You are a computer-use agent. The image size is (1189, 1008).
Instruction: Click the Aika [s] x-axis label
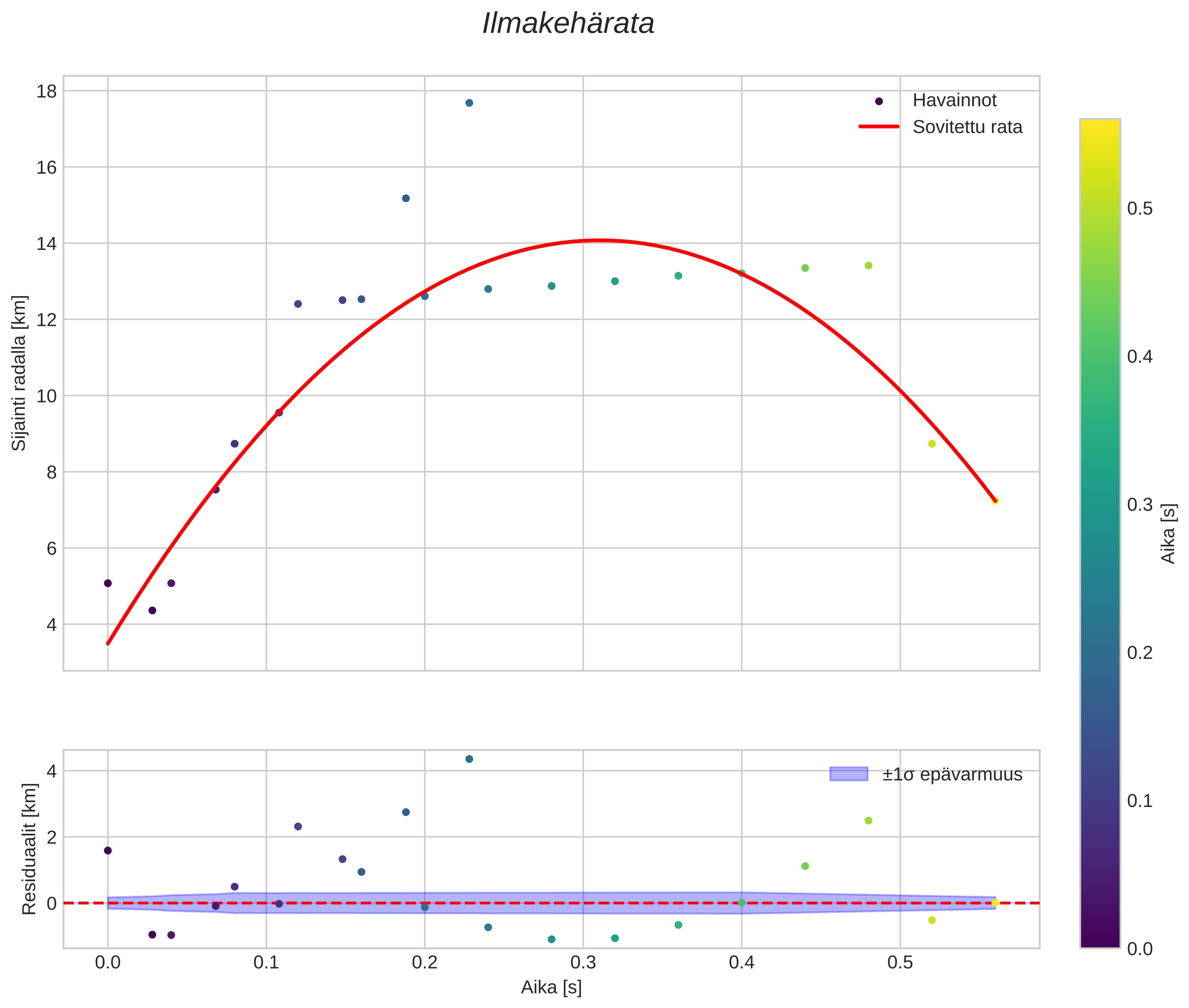[x=551, y=987]
